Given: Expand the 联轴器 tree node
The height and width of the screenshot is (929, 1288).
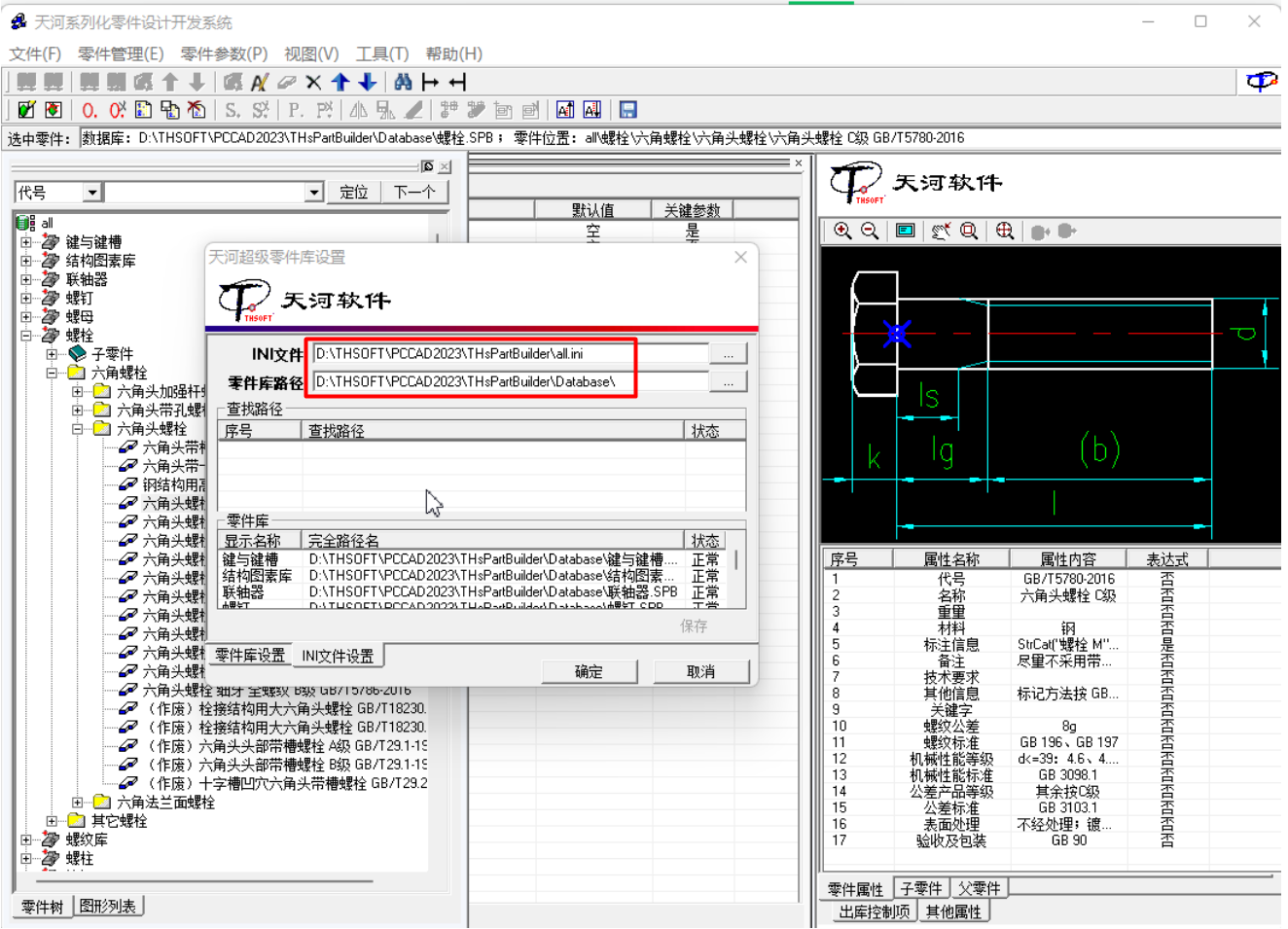Looking at the screenshot, I should 26,279.
